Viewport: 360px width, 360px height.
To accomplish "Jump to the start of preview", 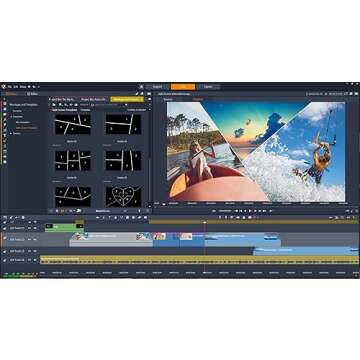I will click(x=236, y=211).
